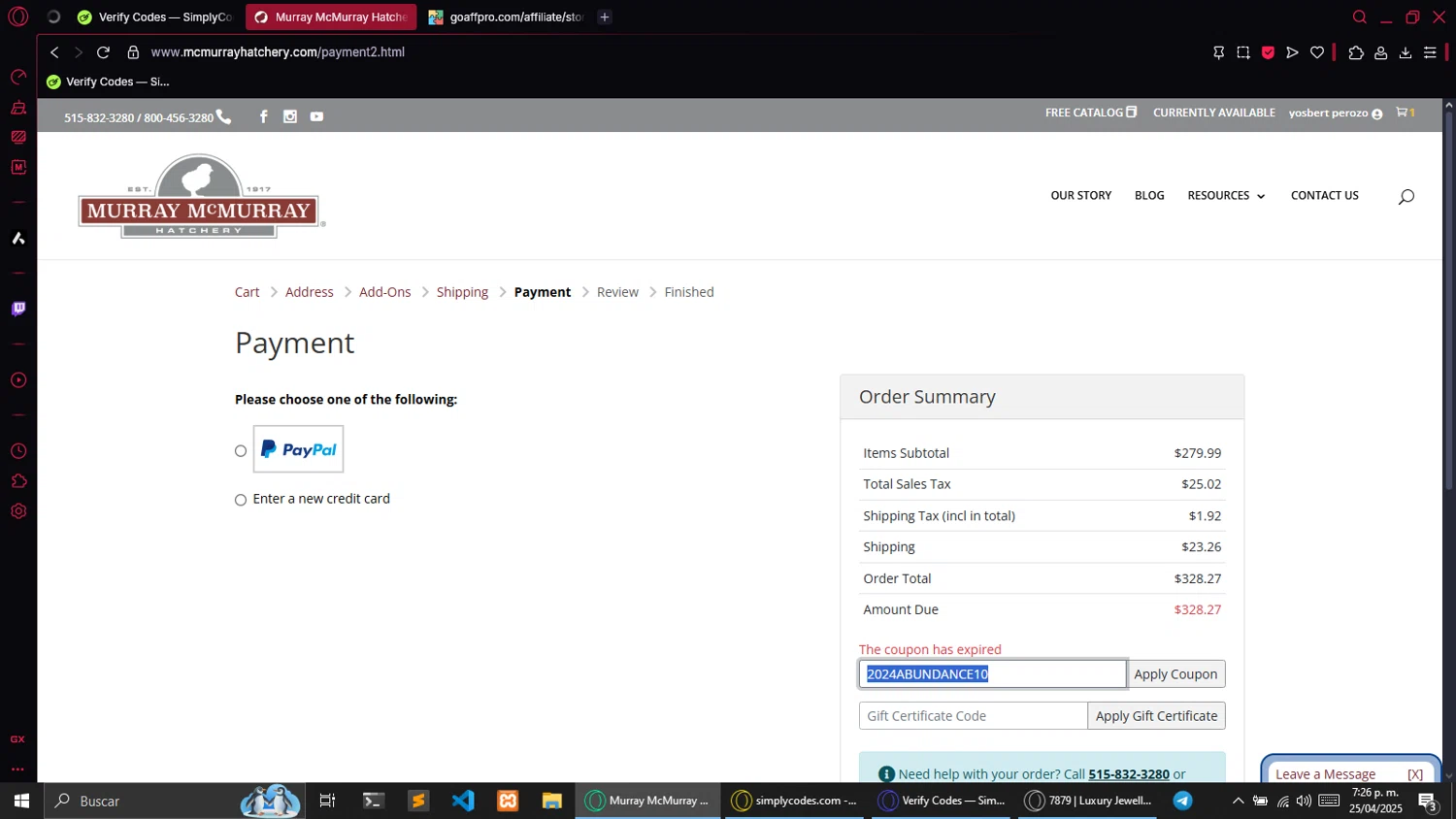Open the Aria AI sidebar icon
The height and width of the screenshot is (819, 1456).
[18, 238]
